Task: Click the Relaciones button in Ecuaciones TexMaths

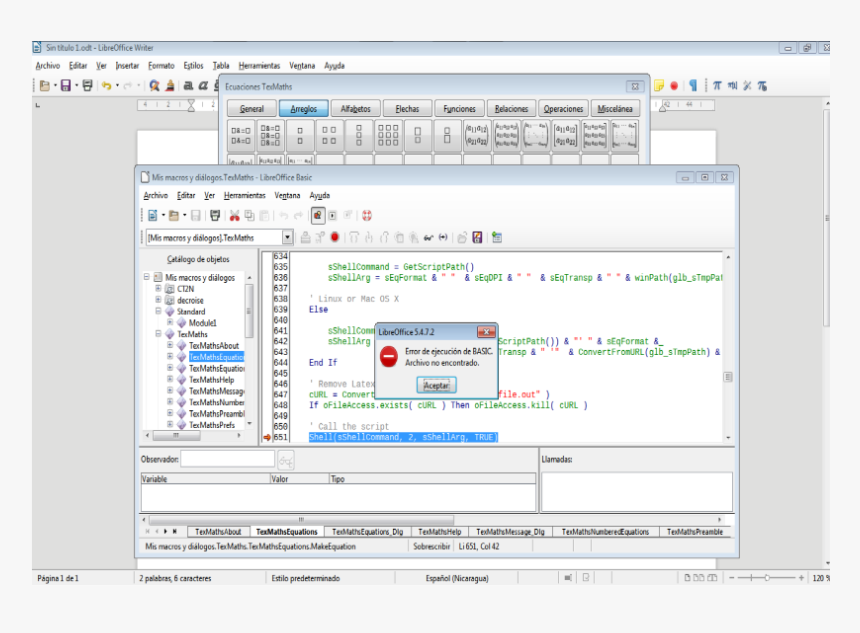Action: tap(511, 109)
